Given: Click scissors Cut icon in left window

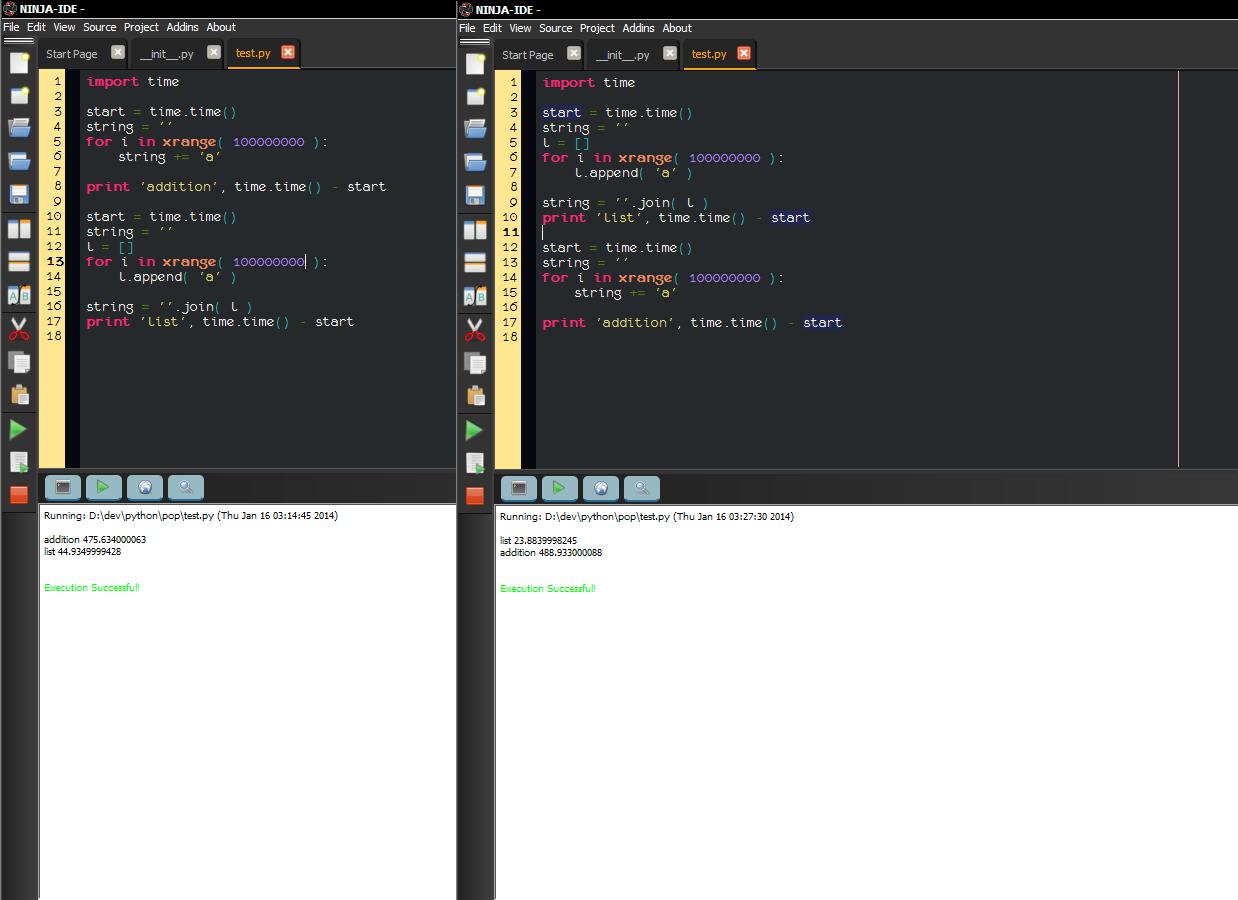Looking at the screenshot, I should [x=20, y=329].
